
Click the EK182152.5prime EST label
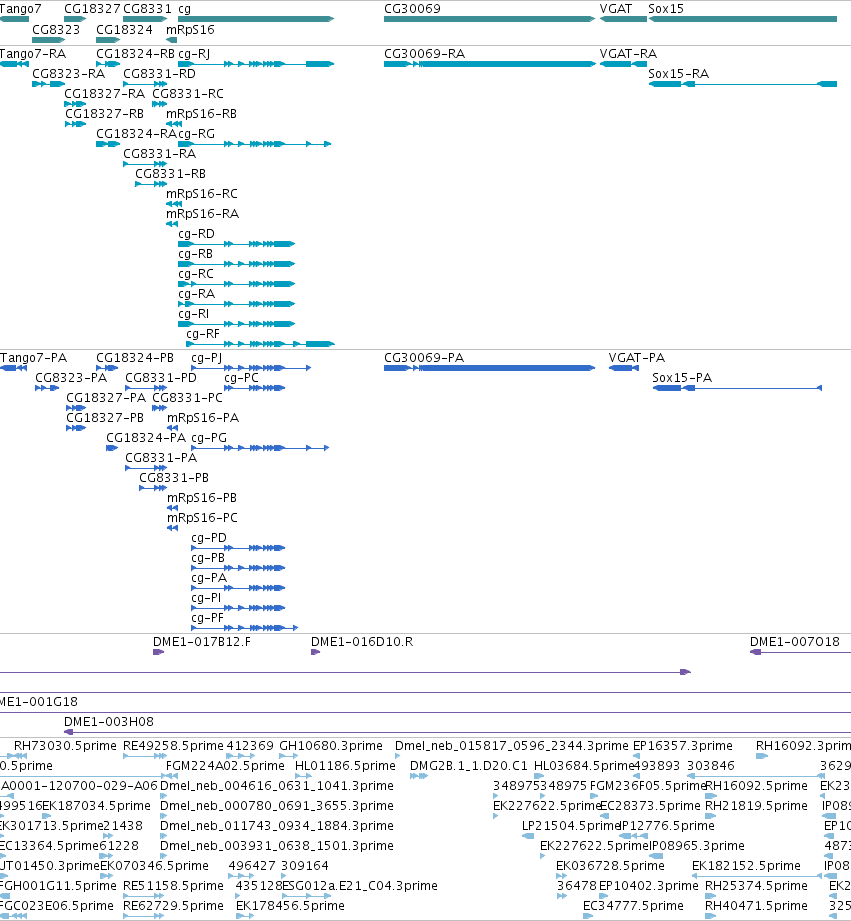tap(746, 866)
